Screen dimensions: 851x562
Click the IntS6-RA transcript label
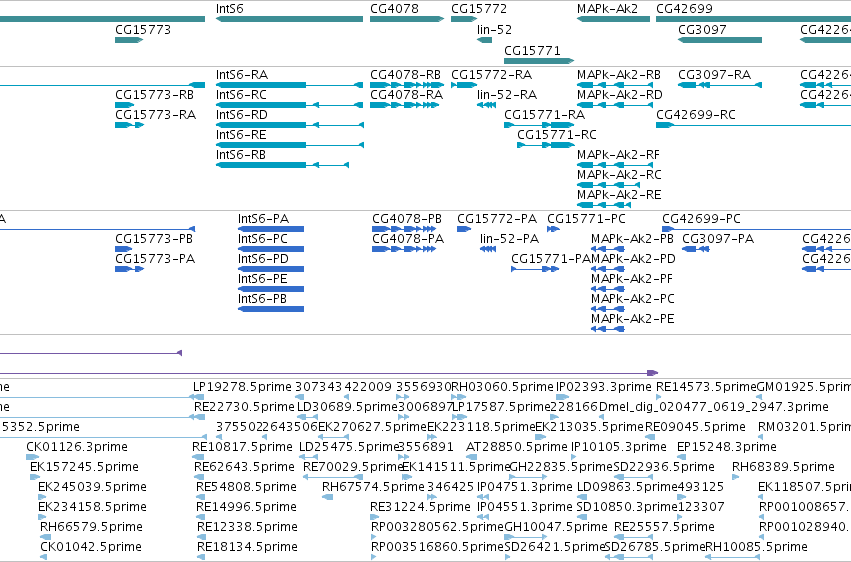click(x=242, y=75)
